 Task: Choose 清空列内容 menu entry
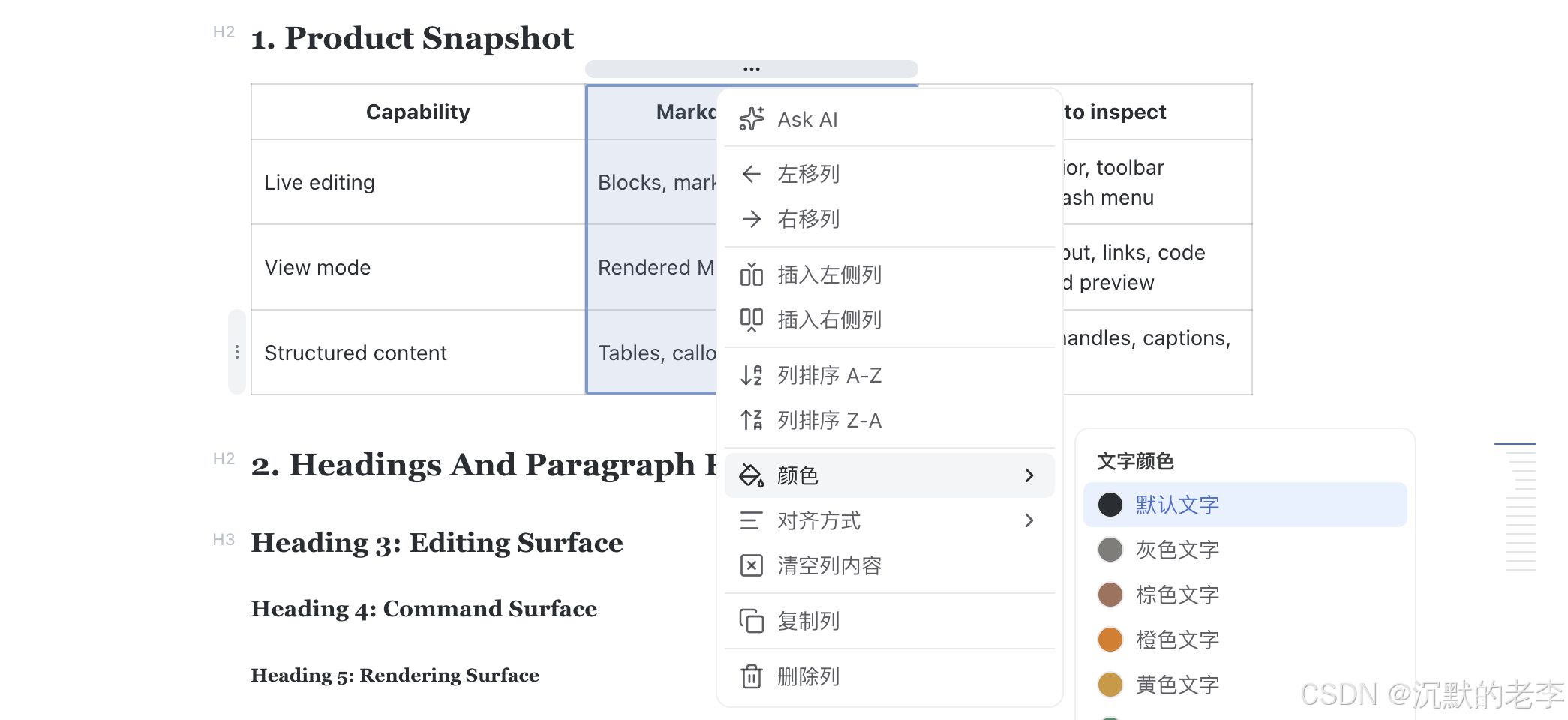pyautogui.click(x=890, y=565)
